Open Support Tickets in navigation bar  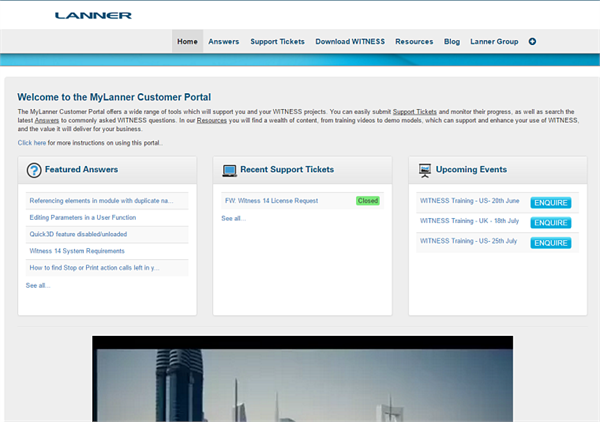pyautogui.click(x=277, y=41)
